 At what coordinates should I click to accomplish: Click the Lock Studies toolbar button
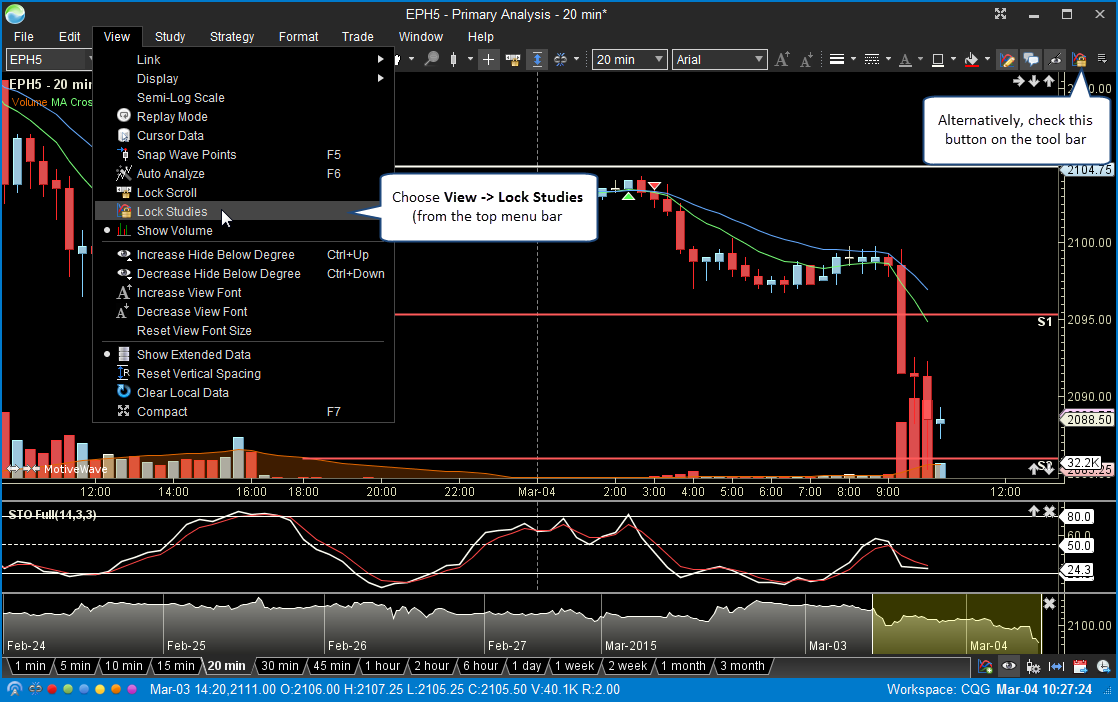pyautogui.click(x=1079, y=59)
